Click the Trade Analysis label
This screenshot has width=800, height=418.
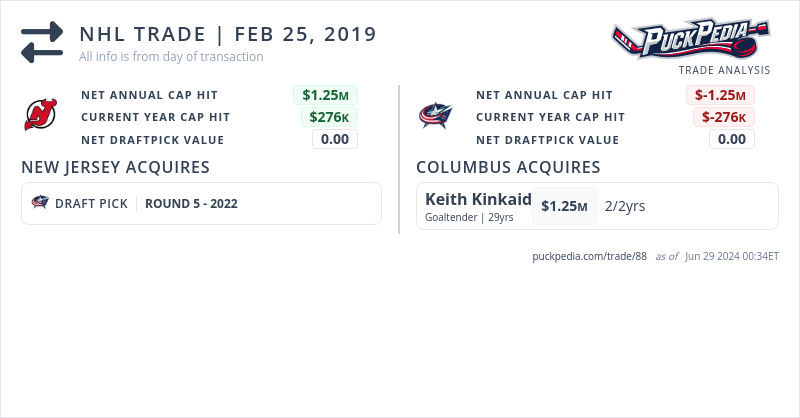[724, 70]
